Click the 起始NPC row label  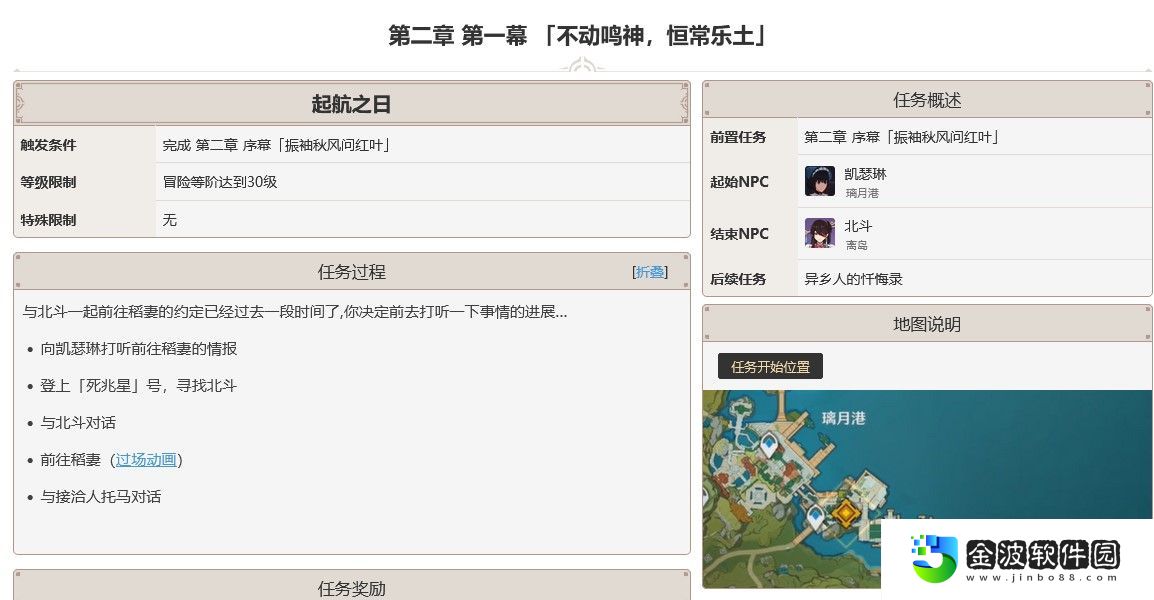click(739, 181)
